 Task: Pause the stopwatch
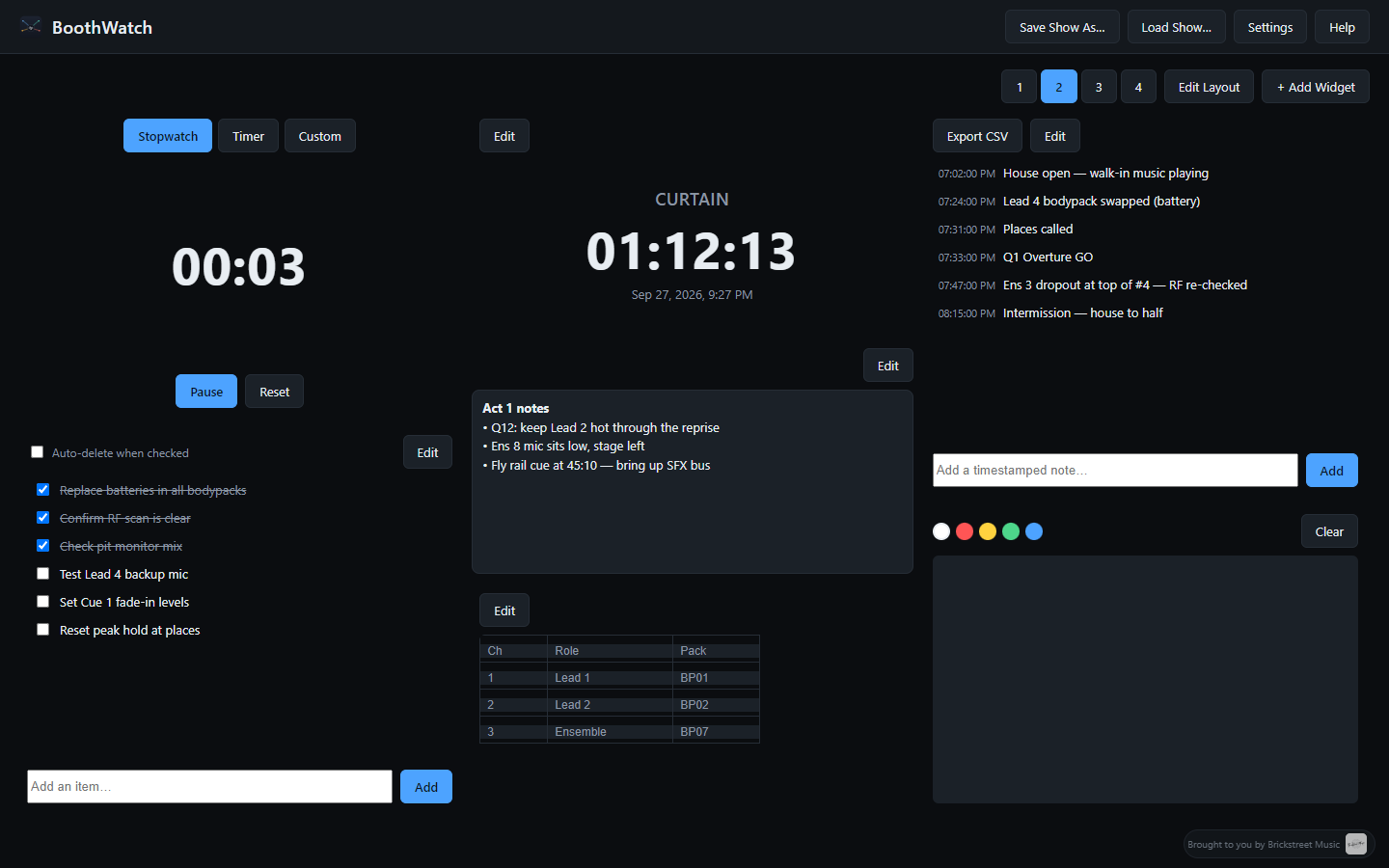(x=206, y=392)
